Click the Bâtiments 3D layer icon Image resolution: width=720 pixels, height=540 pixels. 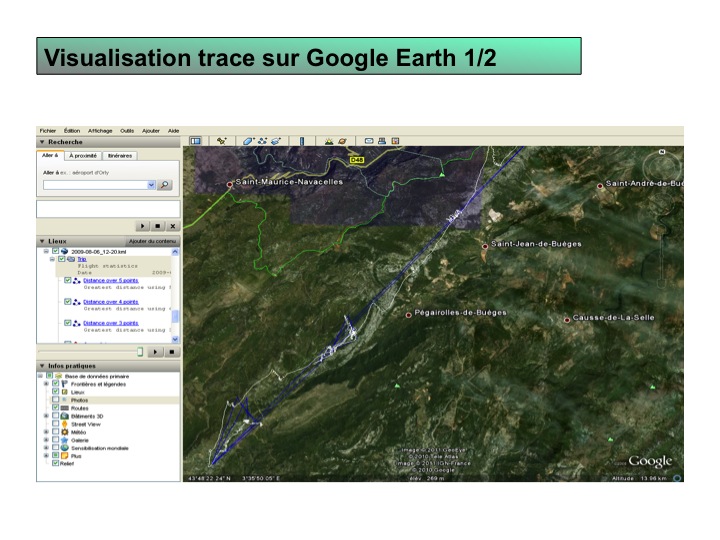point(65,416)
